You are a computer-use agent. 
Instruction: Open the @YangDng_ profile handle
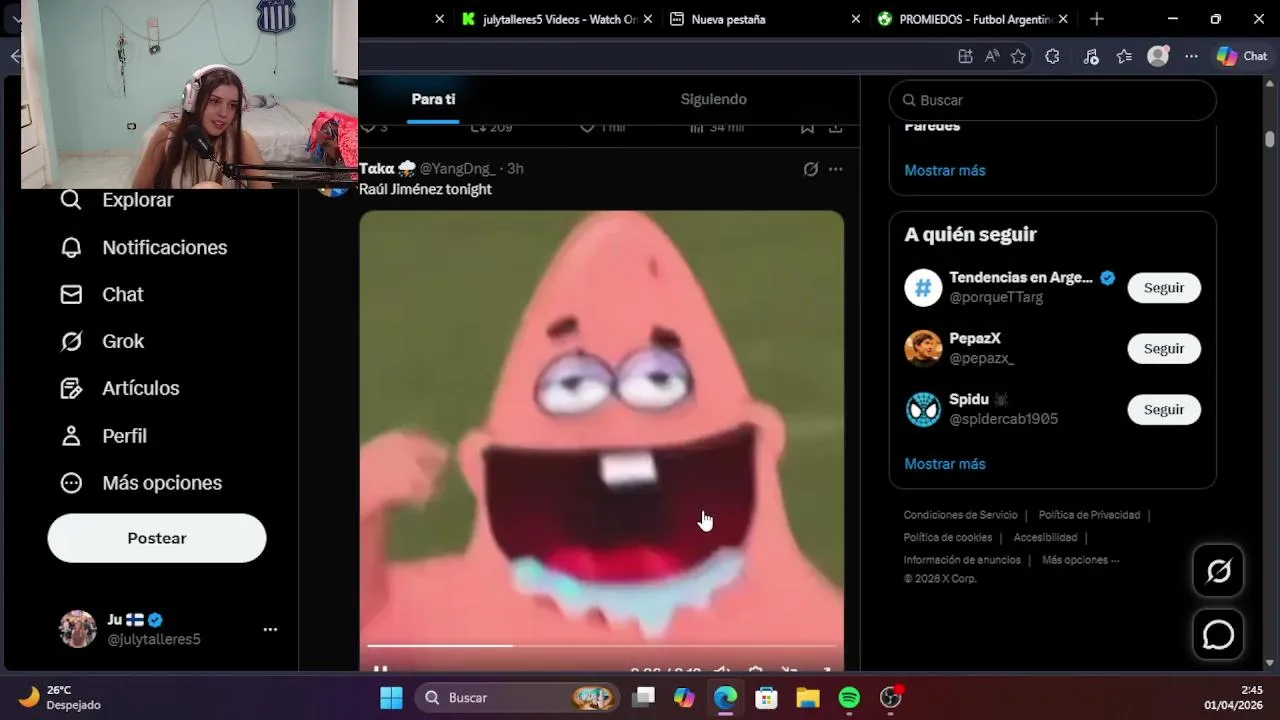[x=457, y=169]
